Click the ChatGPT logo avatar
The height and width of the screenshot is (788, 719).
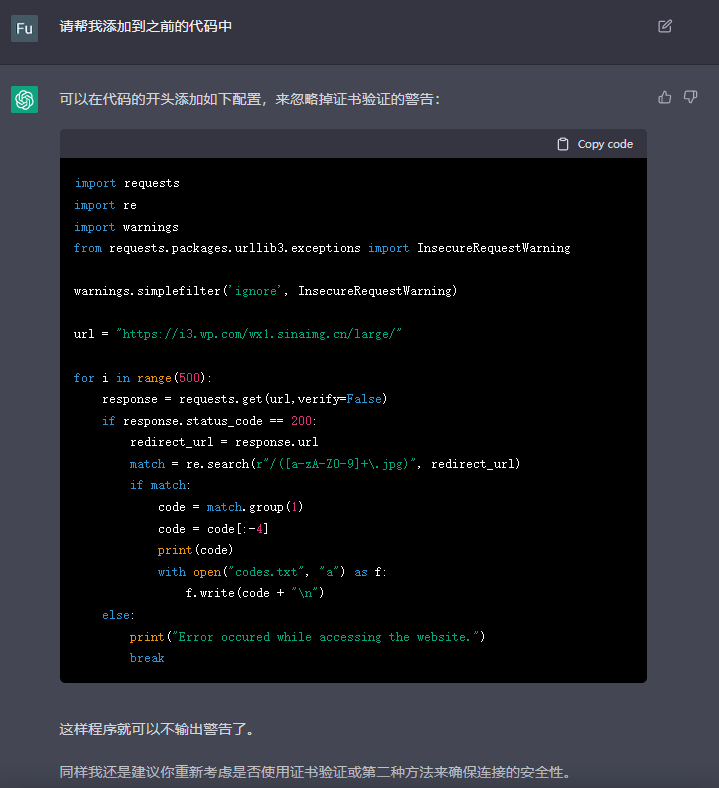[24, 99]
